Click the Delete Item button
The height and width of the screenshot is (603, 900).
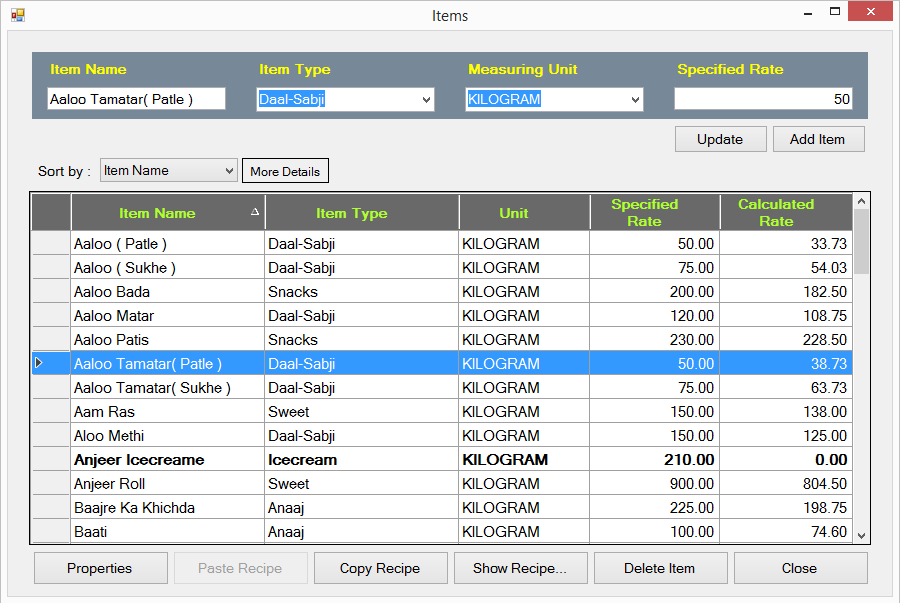[660, 568]
